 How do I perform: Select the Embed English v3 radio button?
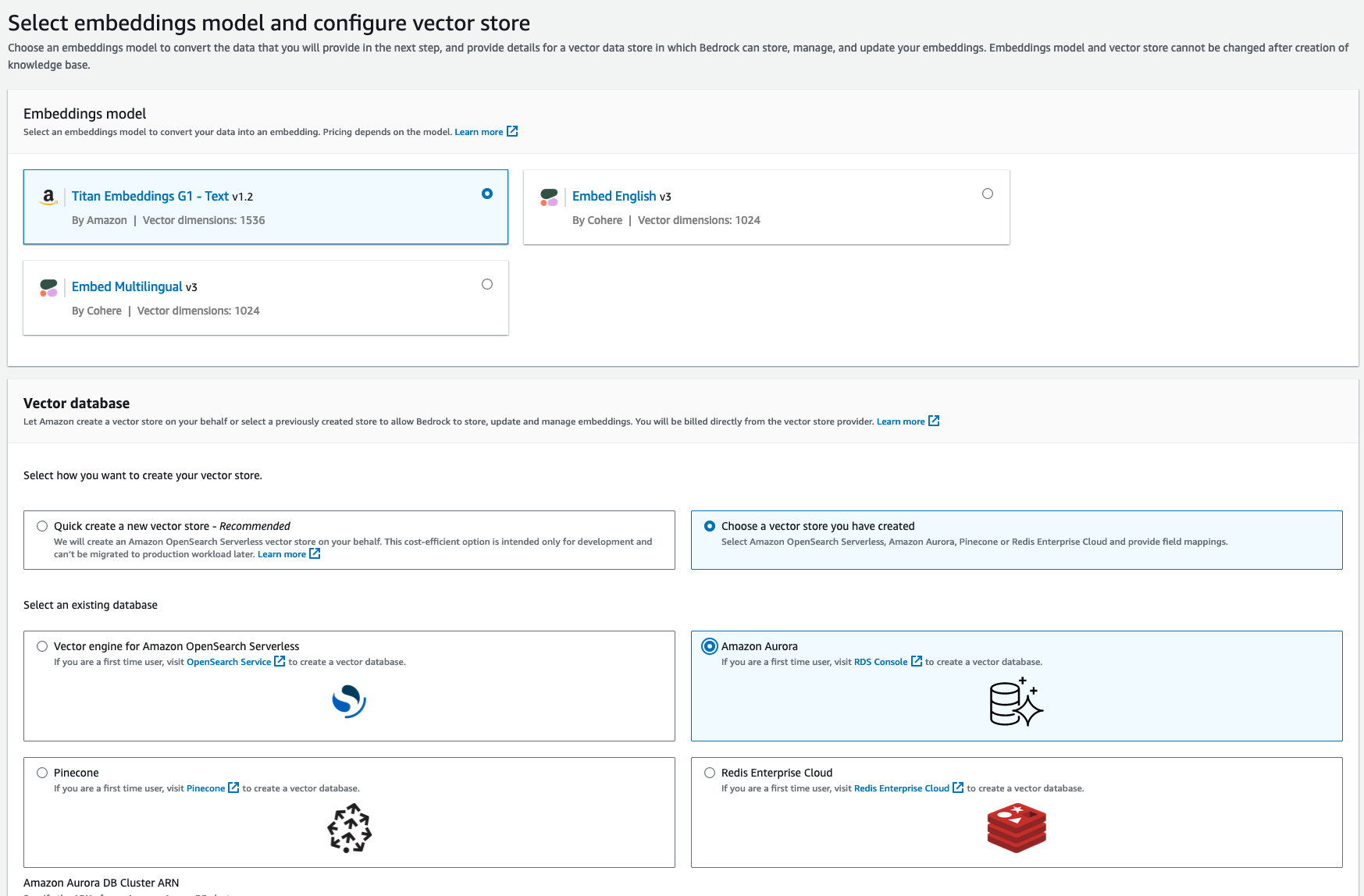point(988,194)
